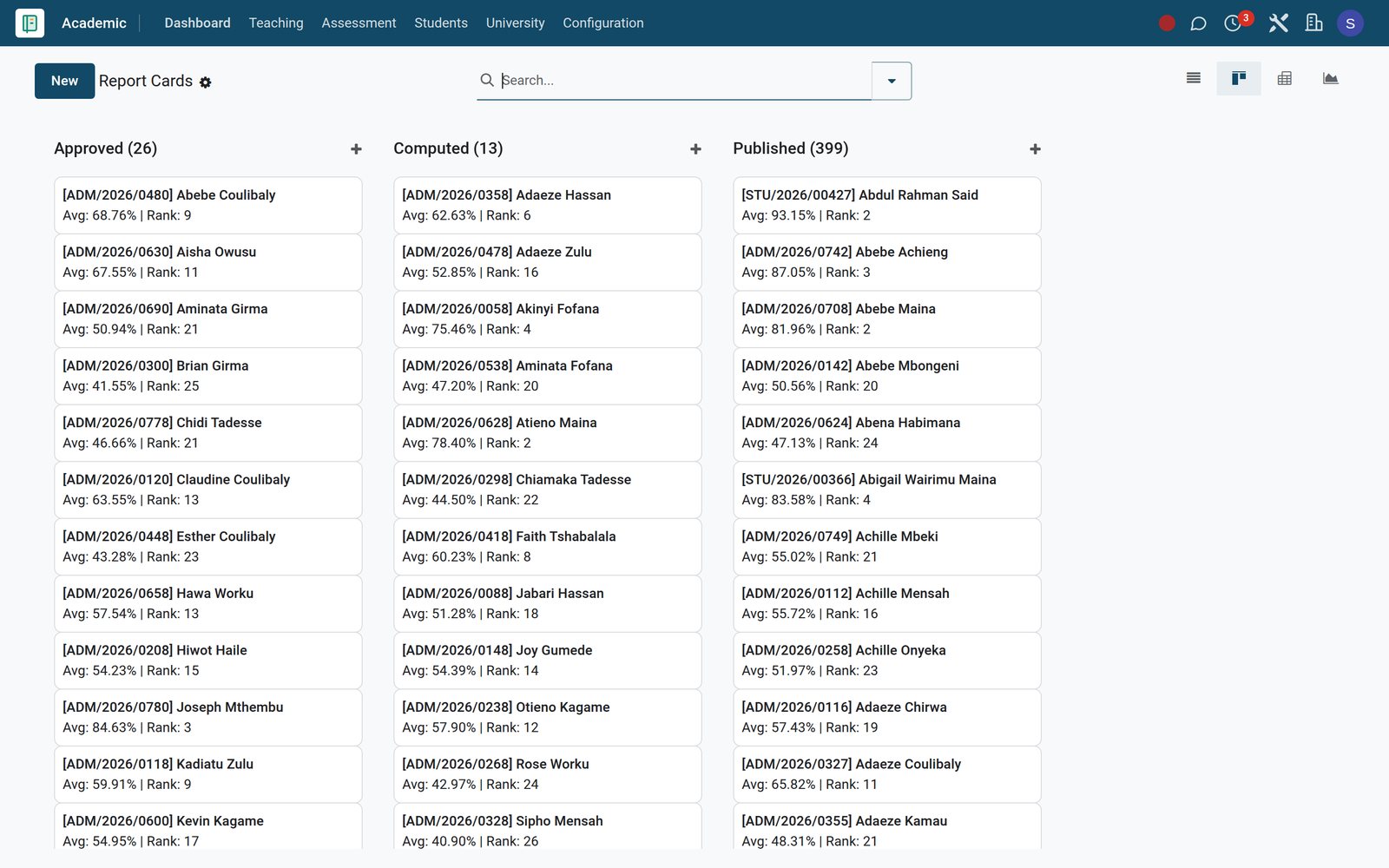Open Abebe Coulibaly report card
Viewport: 1389px width, 868px height.
[x=208, y=205]
